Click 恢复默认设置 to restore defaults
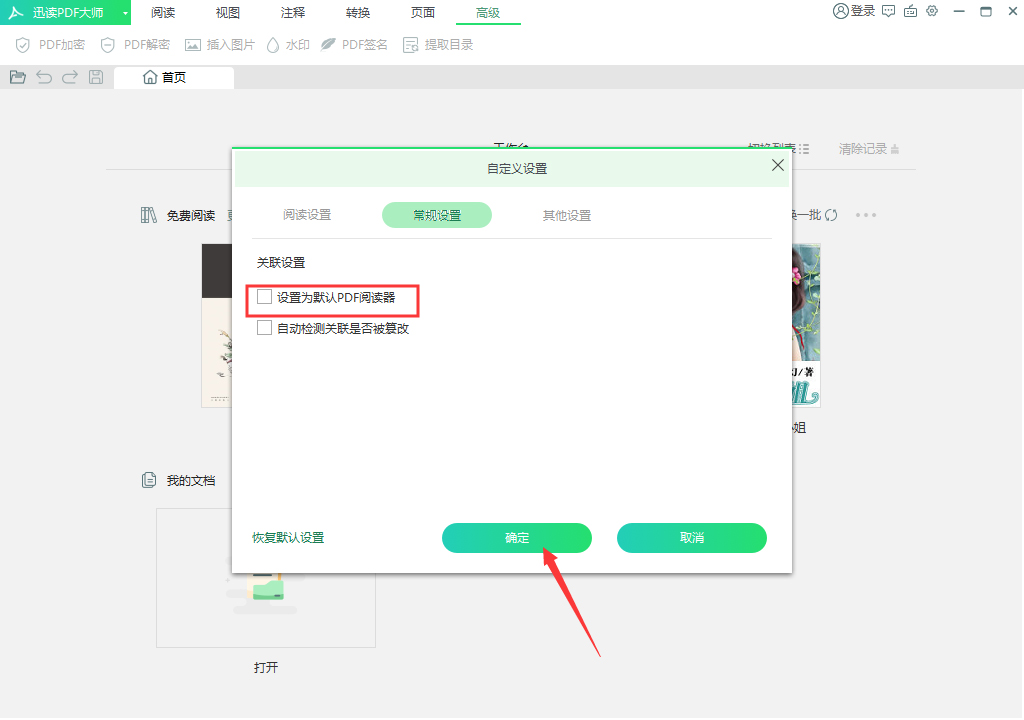 (287, 538)
